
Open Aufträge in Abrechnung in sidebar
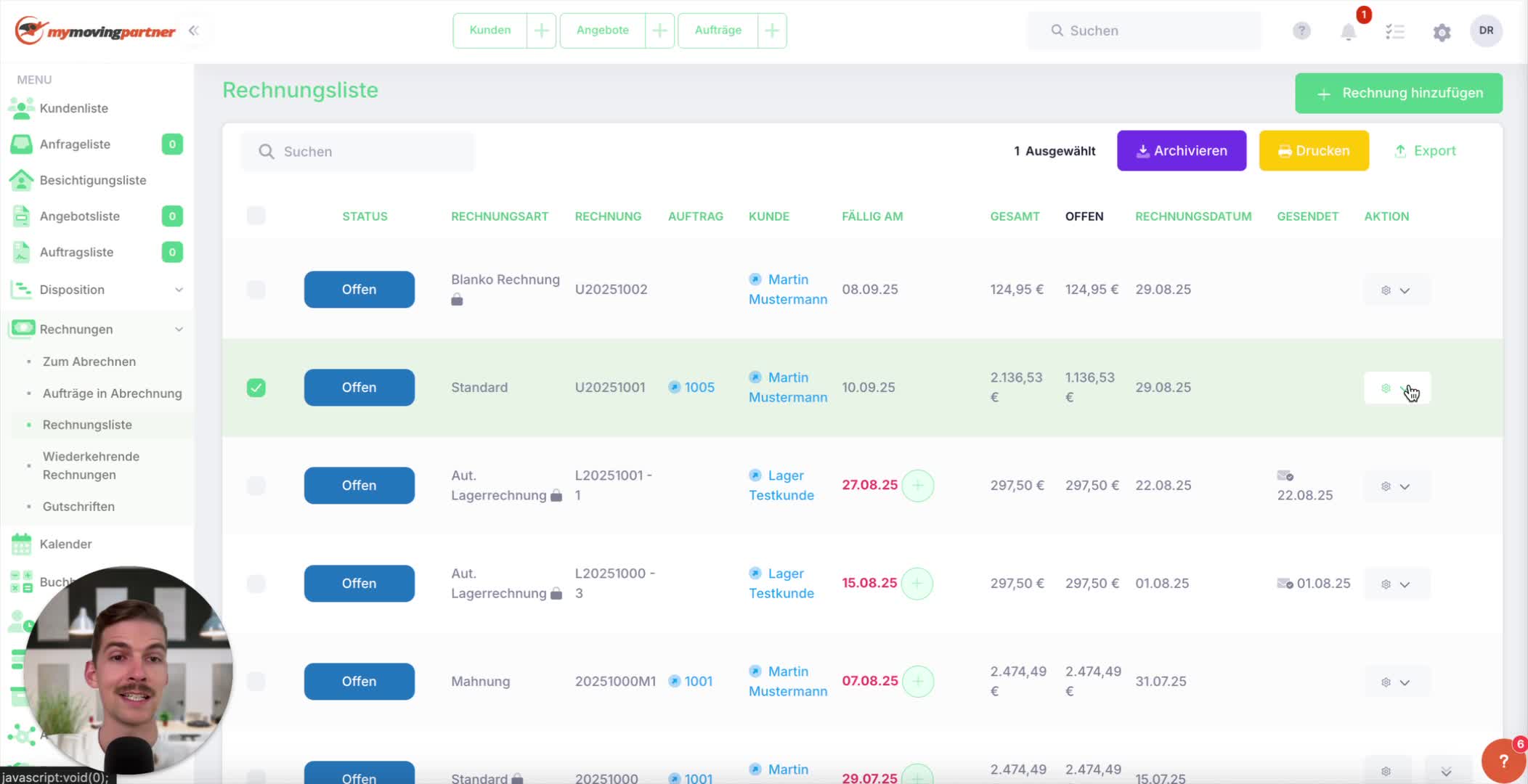[113, 393]
